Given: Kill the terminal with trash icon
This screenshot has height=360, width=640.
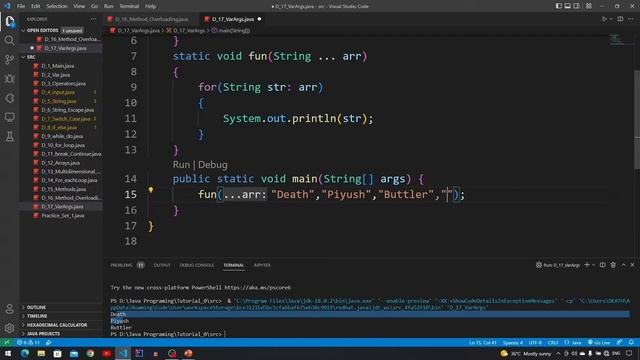Looking at the screenshot, I should (x=613, y=265).
